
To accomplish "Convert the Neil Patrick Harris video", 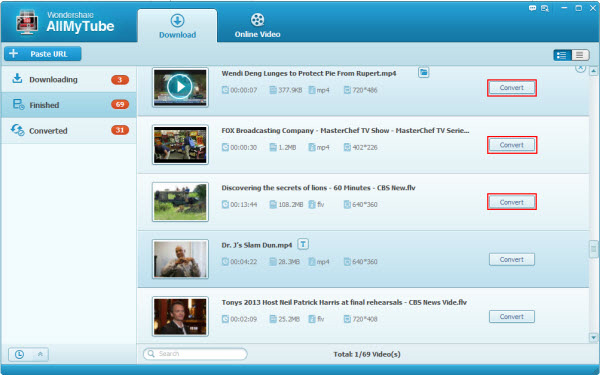I will (512, 316).
